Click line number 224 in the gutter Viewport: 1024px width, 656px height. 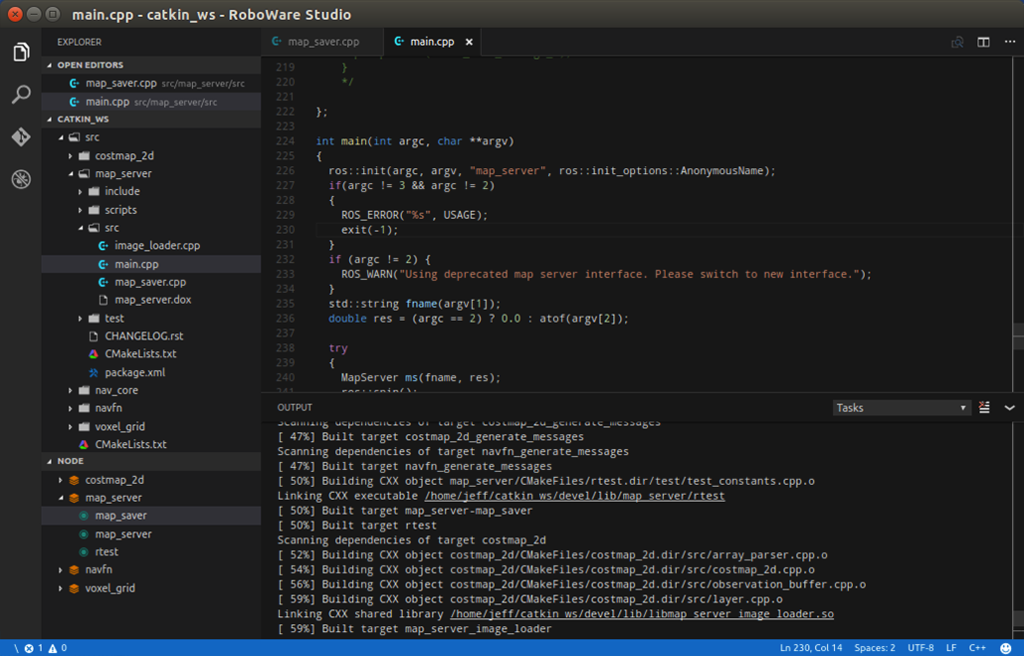285,141
